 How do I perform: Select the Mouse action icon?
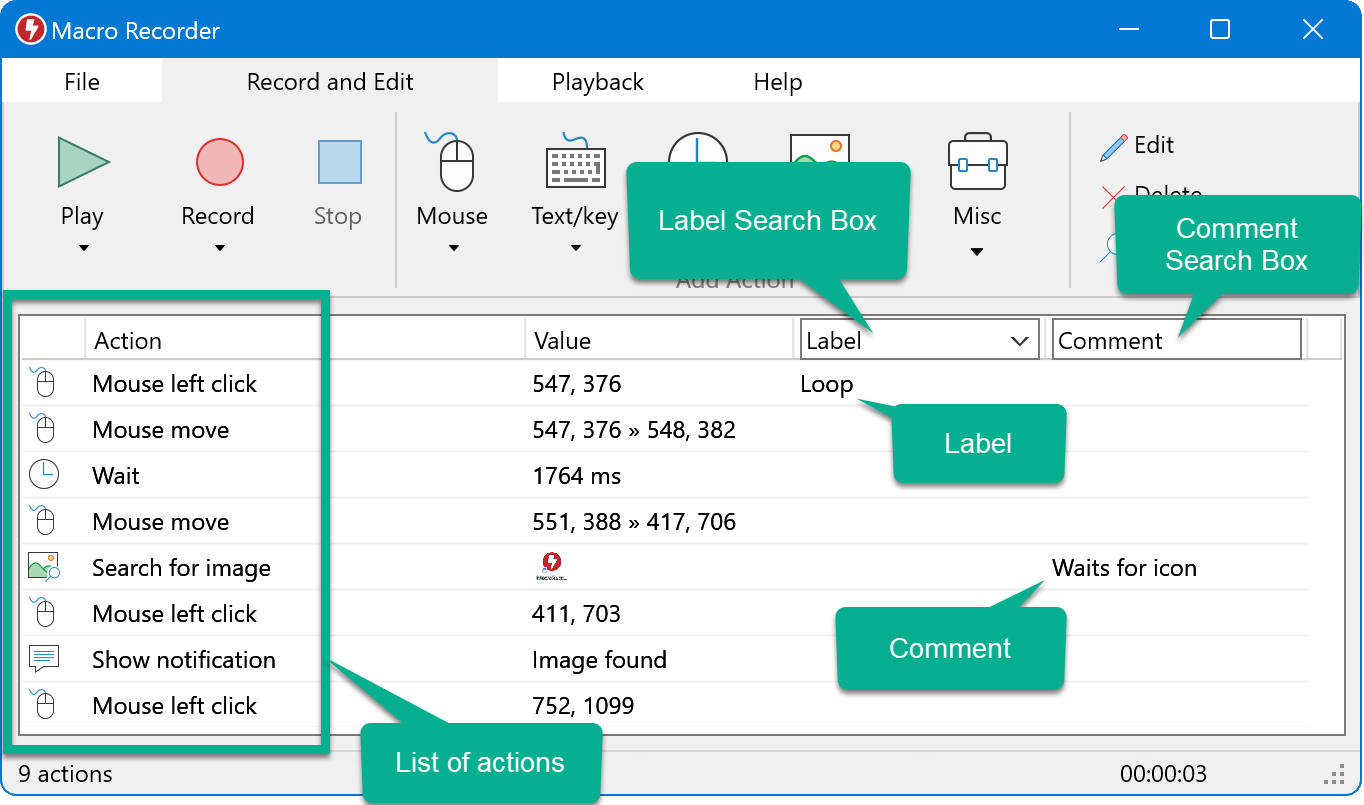[x=454, y=162]
